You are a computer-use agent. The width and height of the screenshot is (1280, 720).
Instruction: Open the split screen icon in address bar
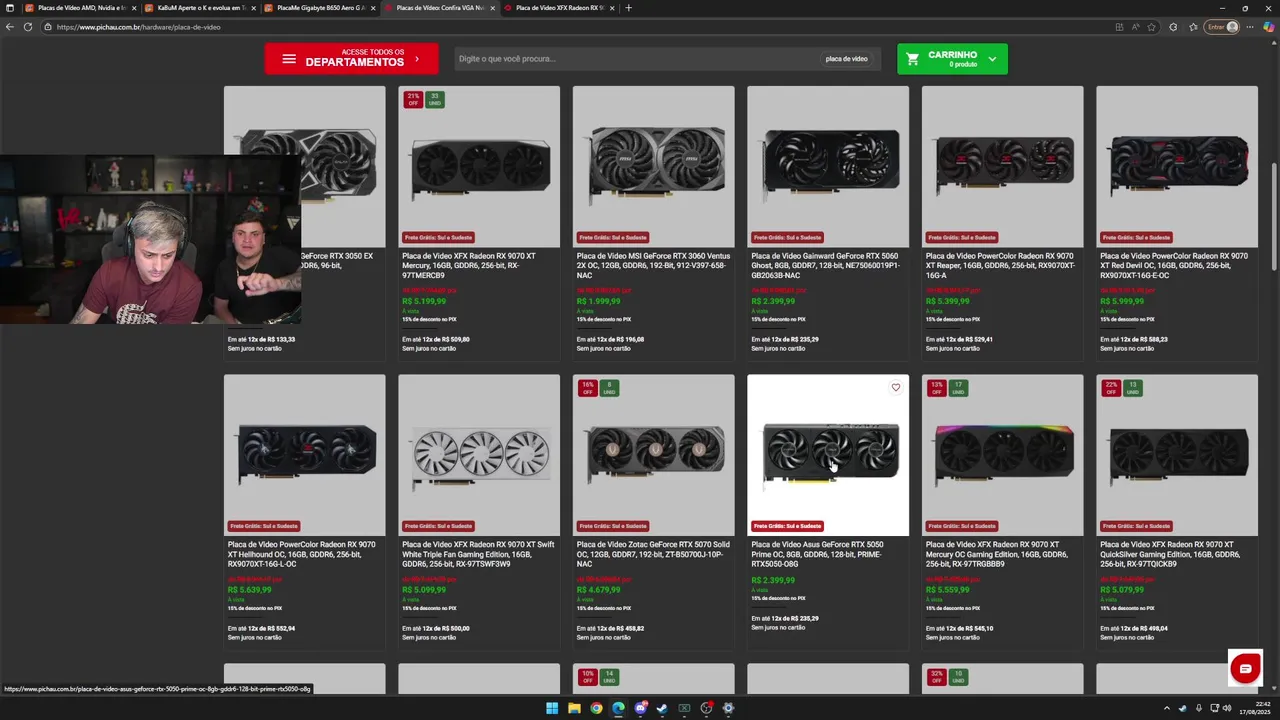tap(1119, 27)
